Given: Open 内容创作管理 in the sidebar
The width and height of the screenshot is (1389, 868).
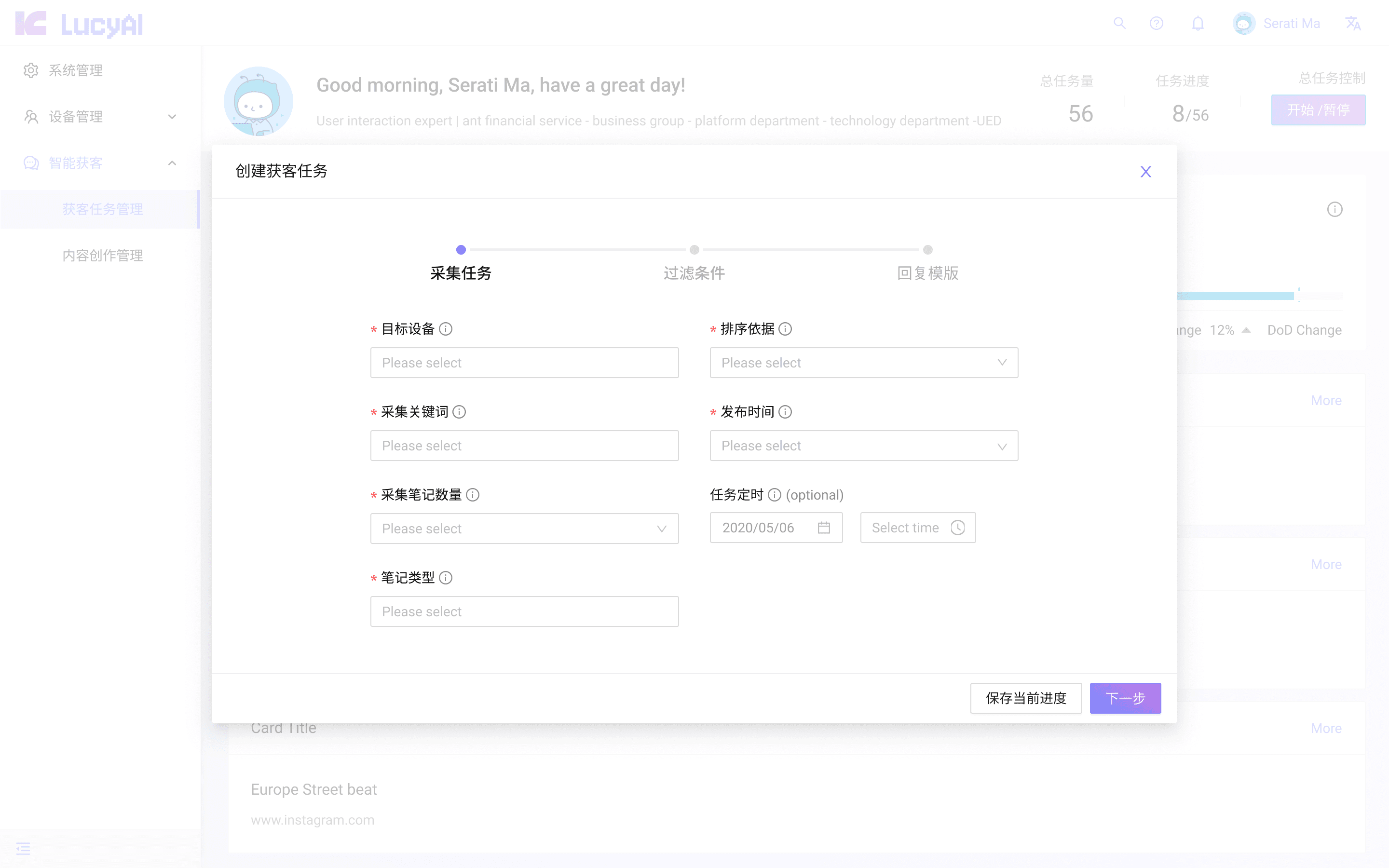Looking at the screenshot, I should click(102, 256).
